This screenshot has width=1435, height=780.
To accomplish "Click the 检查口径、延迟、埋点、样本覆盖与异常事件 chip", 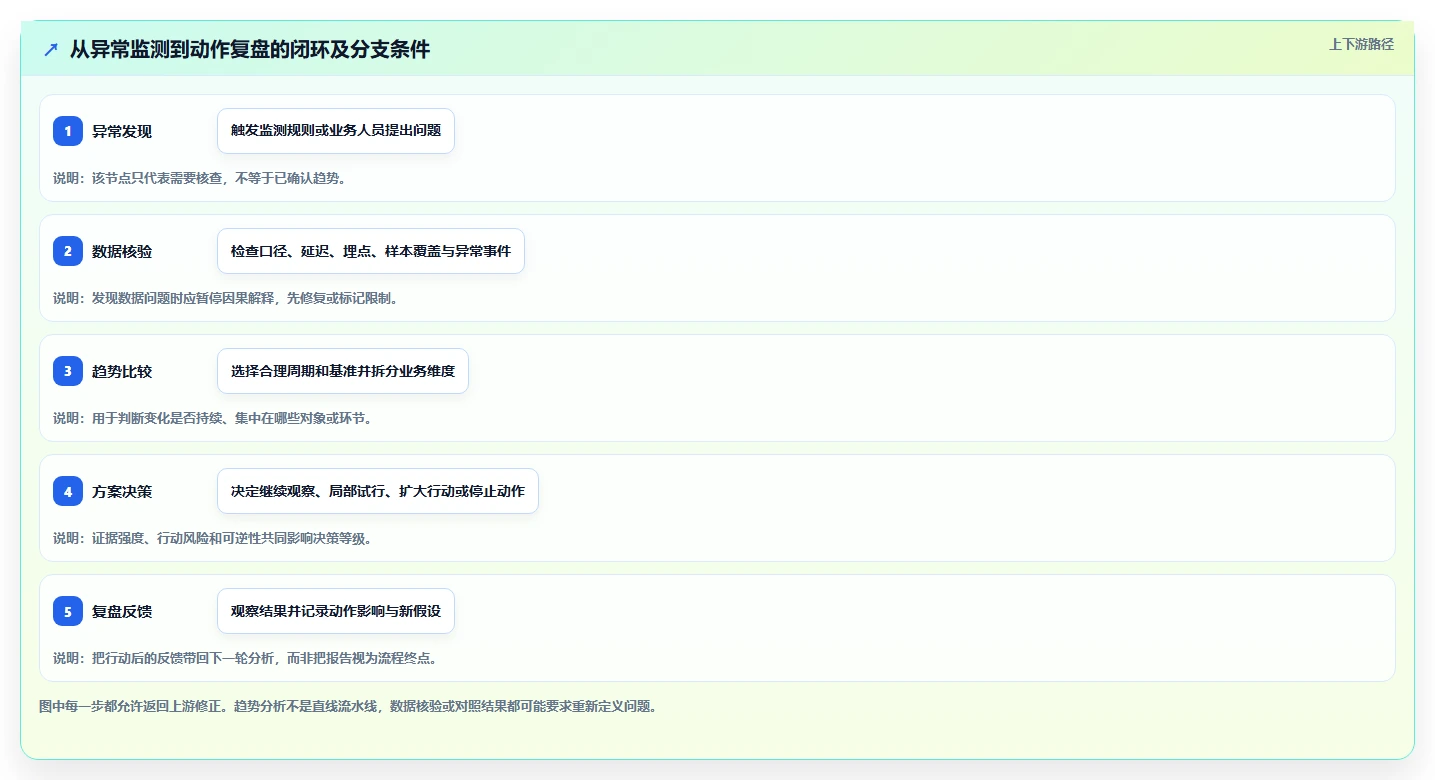I will [371, 251].
